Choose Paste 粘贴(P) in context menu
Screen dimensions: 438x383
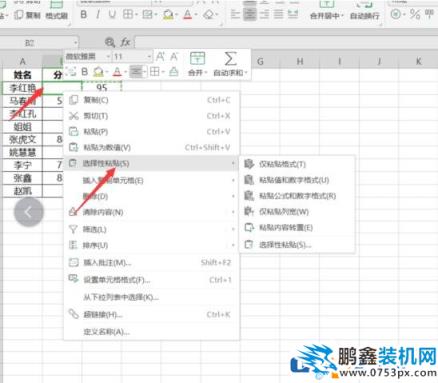pyautogui.click(x=151, y=132)
